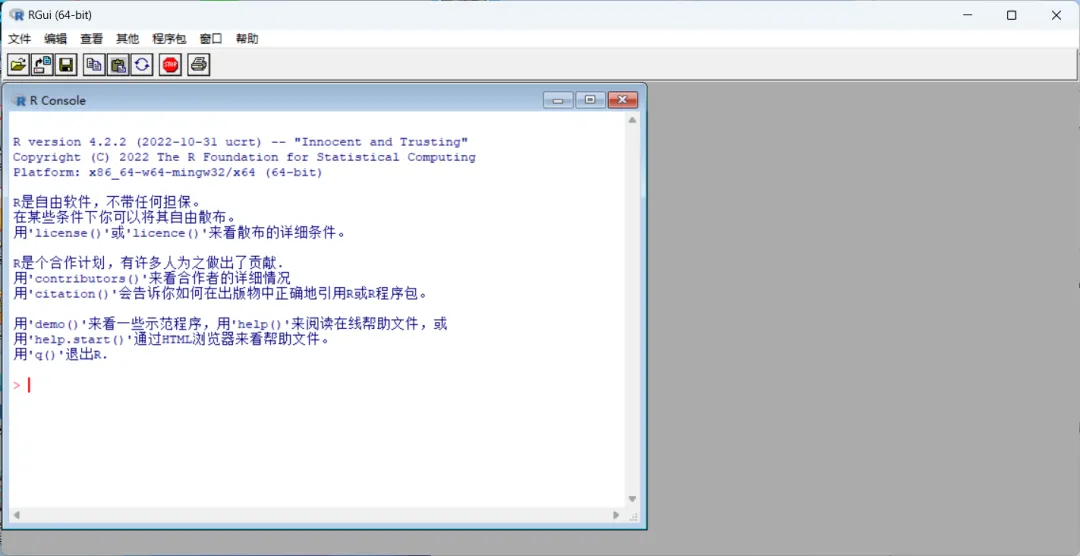
Task: Open the 窗口 menu
Action: tap(211, 39)
